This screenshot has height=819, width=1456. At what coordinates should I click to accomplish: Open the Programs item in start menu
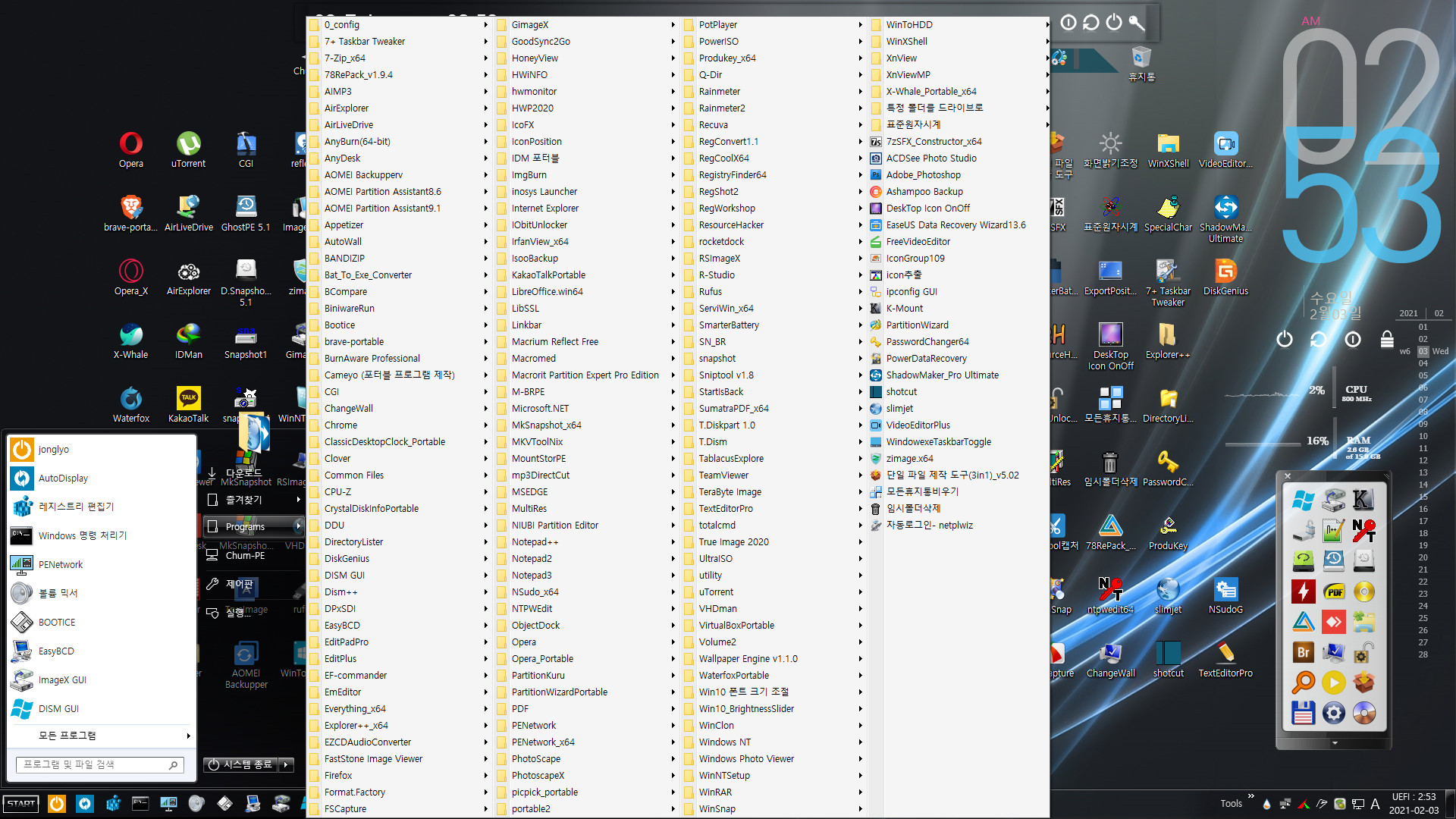coord(253,526)
